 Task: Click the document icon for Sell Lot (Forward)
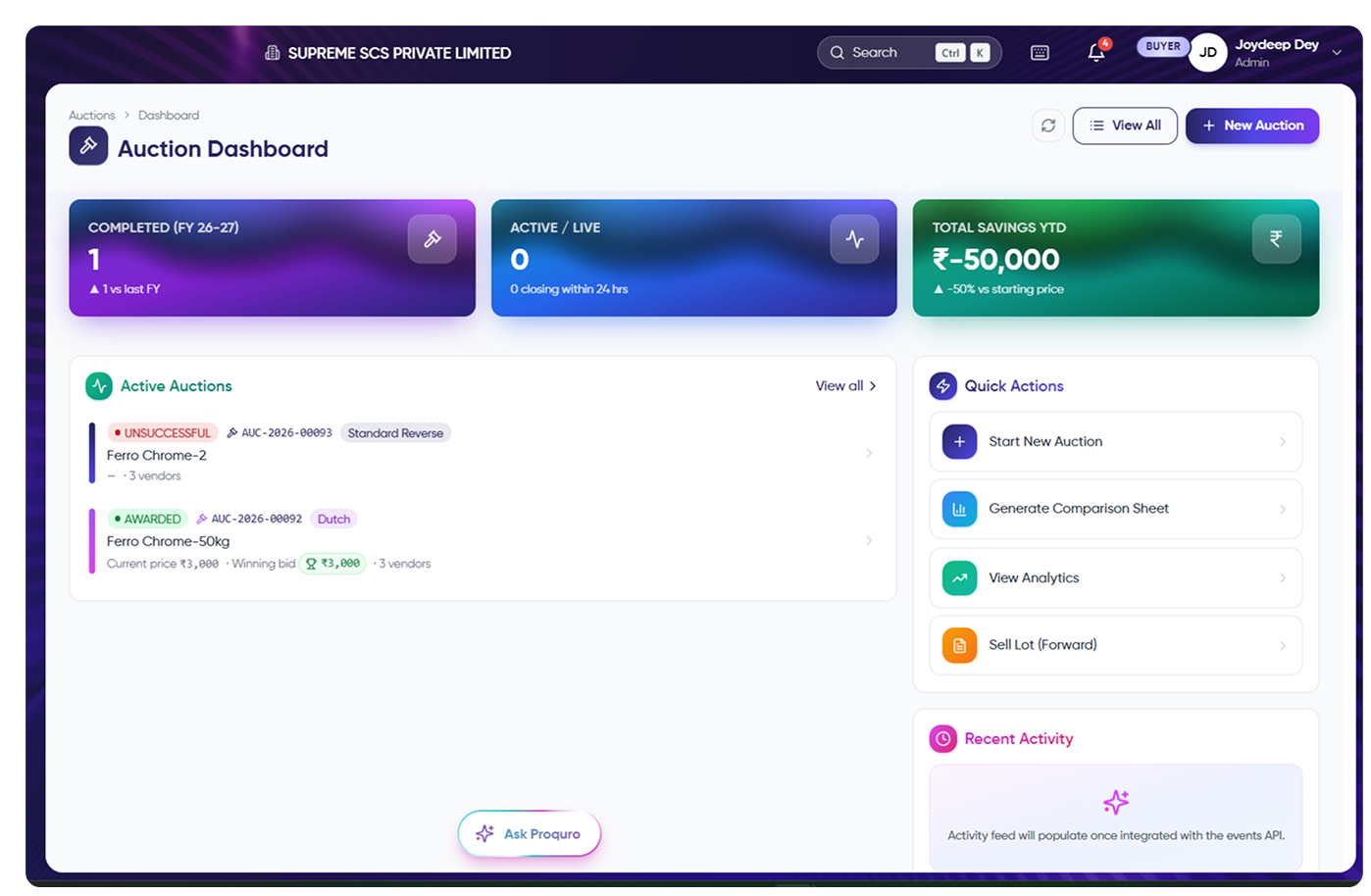(x=959, y=645)
